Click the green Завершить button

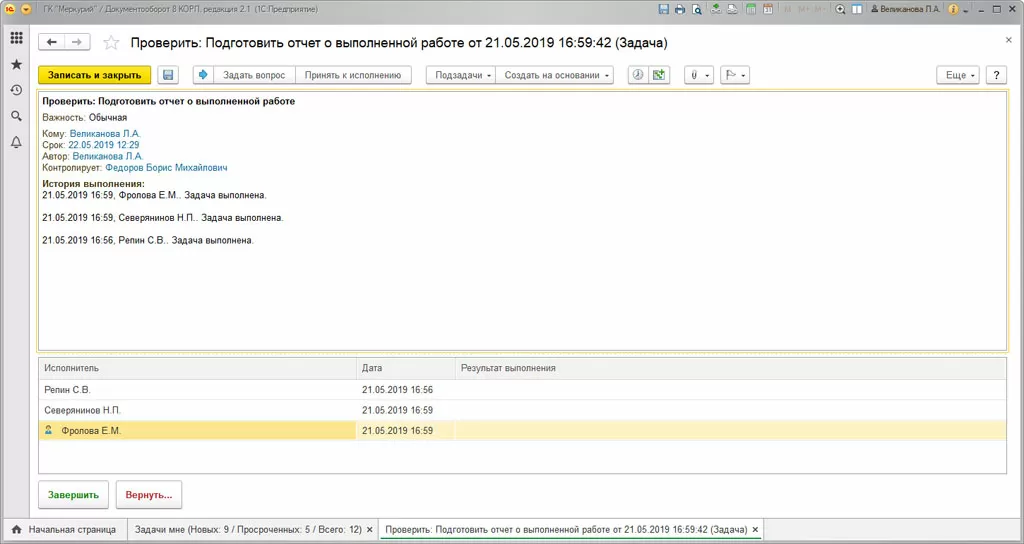(x=73, y=495)
